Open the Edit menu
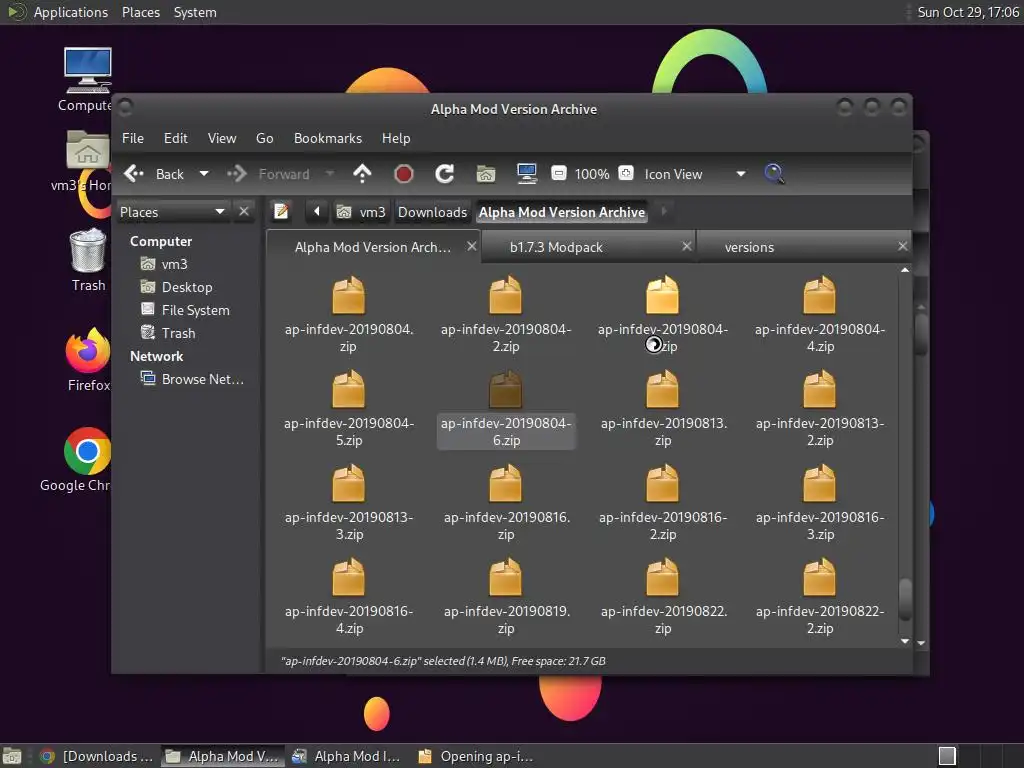 [x=175, y=138]
